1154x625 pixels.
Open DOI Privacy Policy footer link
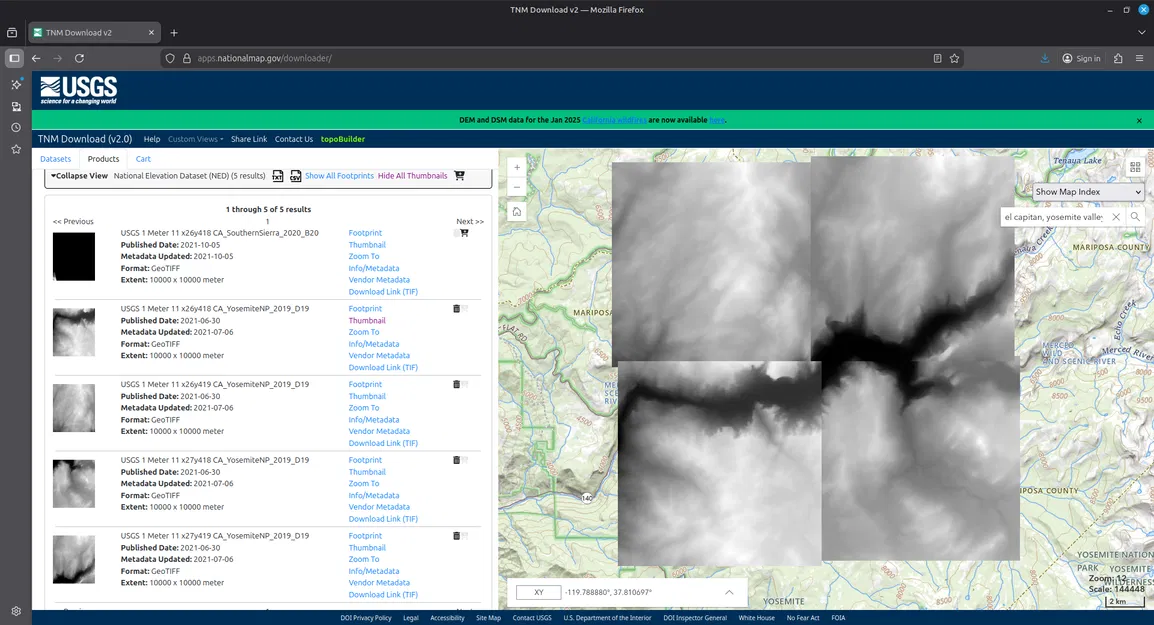[x=366, y=618]
